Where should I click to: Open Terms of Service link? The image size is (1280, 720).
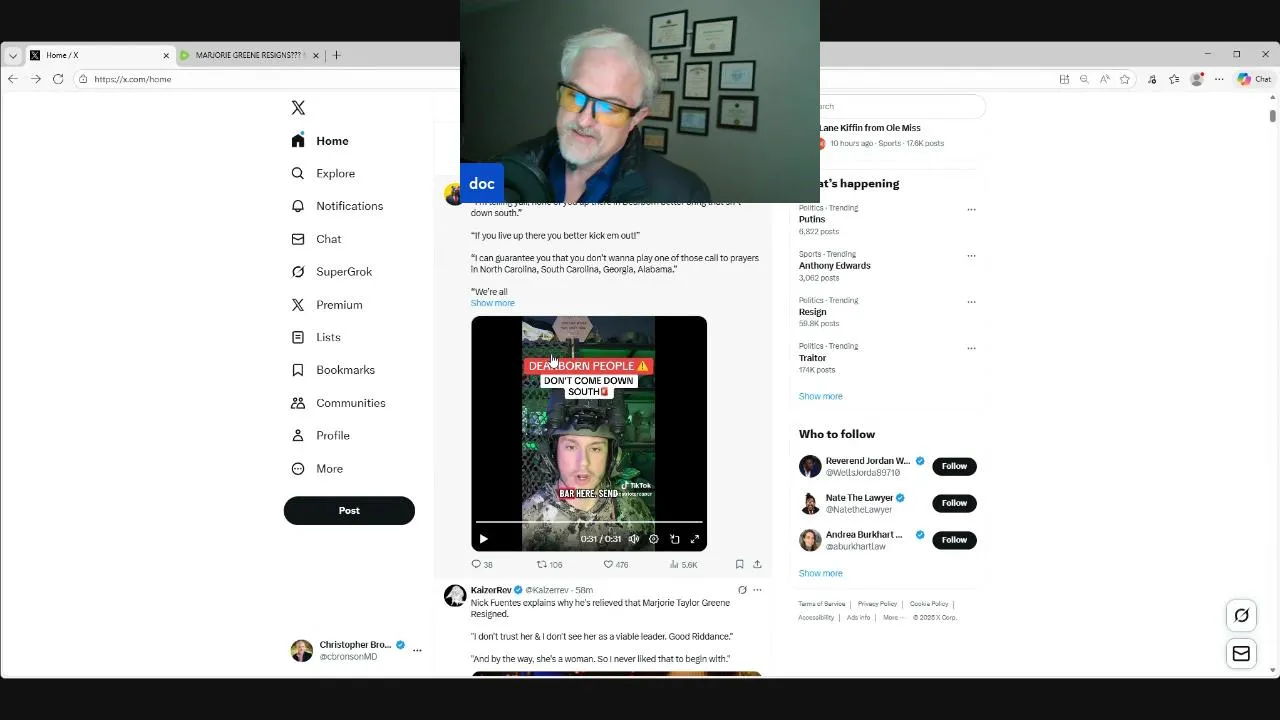[x=822, y=604]
